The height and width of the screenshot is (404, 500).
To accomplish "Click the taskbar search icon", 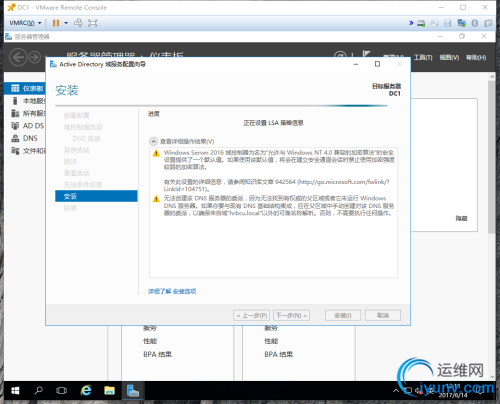I will pos(39,390).
